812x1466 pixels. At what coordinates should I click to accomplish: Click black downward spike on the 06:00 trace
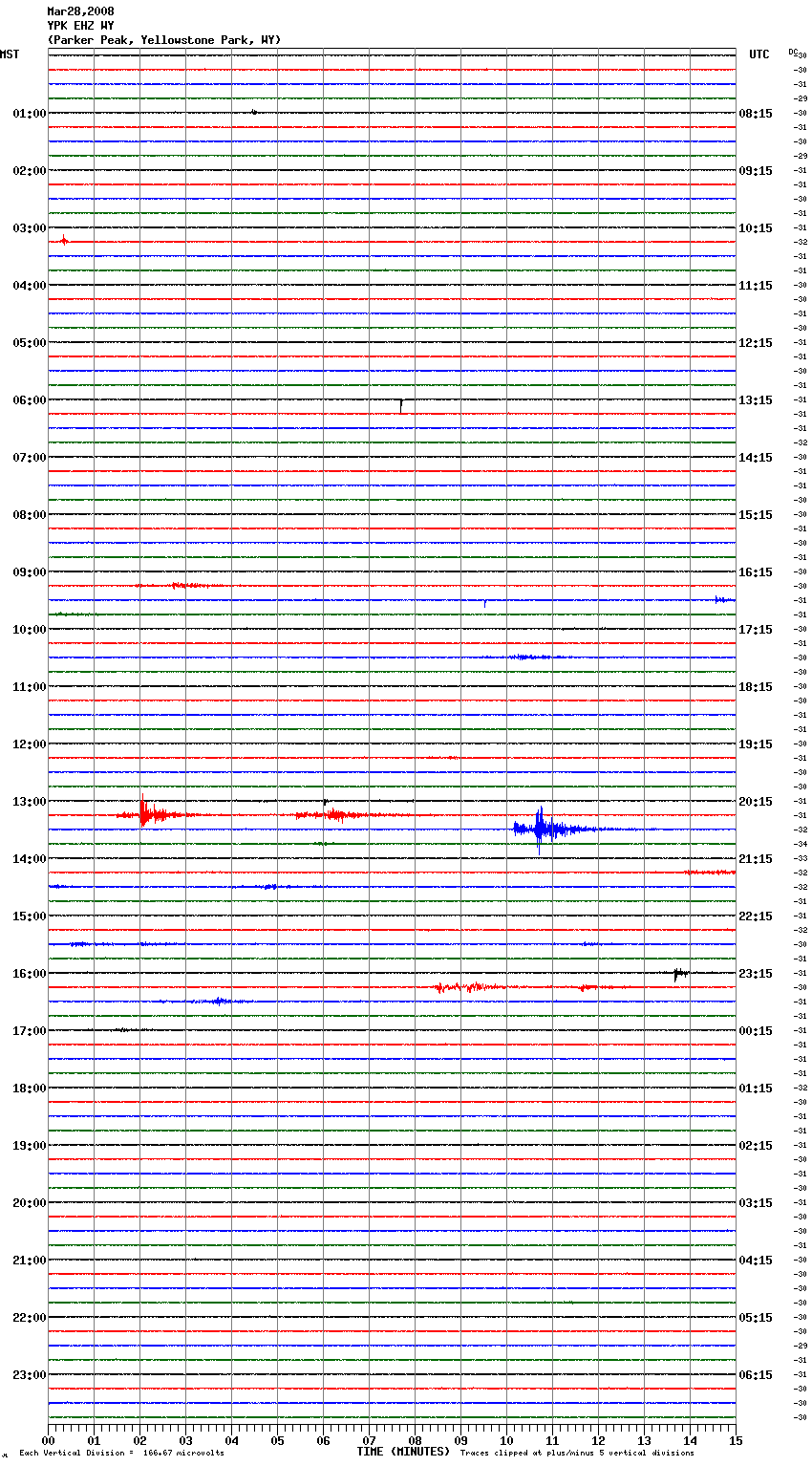pos(400,405)
